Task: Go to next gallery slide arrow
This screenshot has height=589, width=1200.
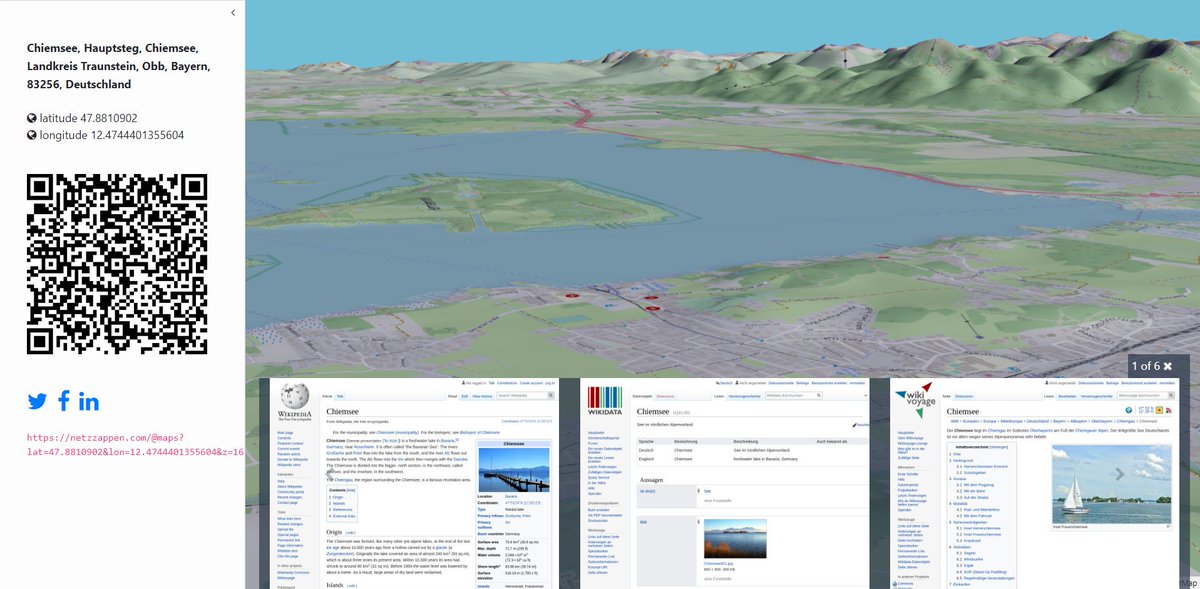Action: click(1119, 475)
